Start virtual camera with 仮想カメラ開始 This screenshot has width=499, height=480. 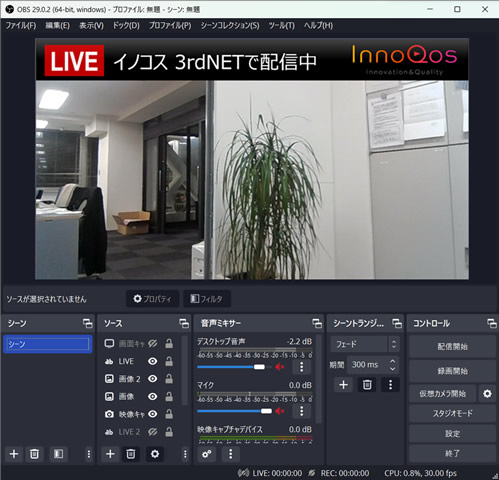[x=443, y=394]
